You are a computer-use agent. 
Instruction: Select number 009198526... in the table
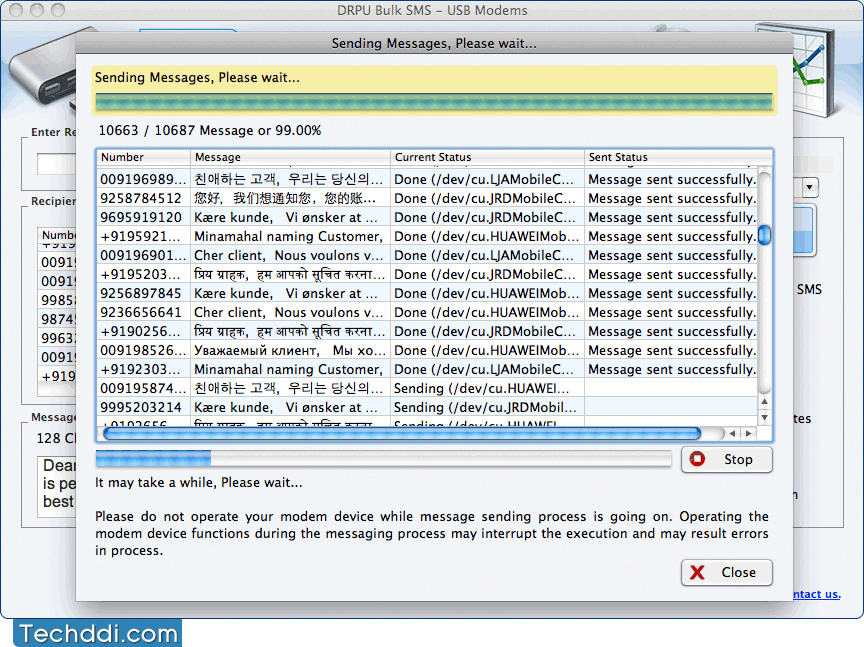pyautogui.click(x=143, y=351)
